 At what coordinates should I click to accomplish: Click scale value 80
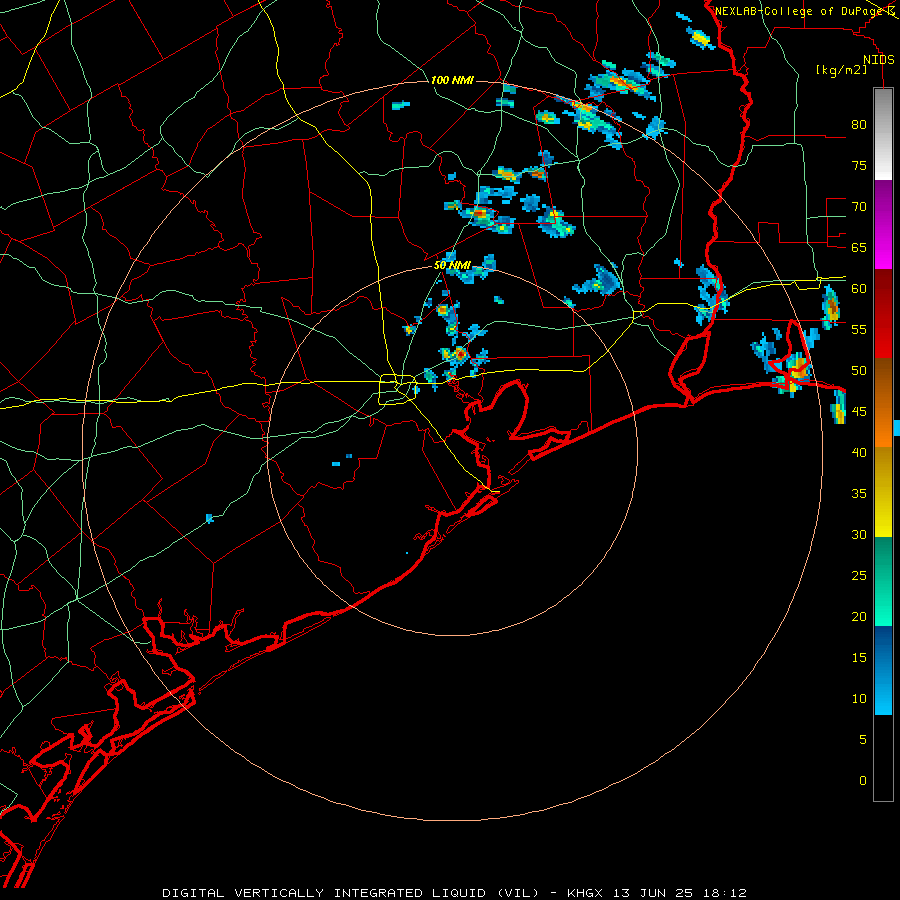[x=859, y=125]
